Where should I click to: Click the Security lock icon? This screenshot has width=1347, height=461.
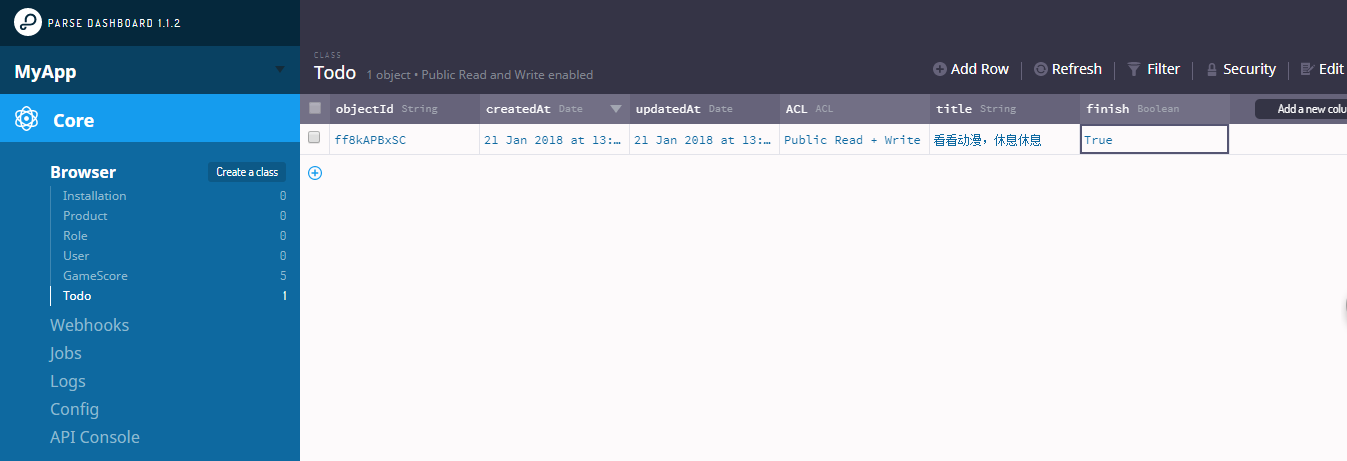(1212, 70)
